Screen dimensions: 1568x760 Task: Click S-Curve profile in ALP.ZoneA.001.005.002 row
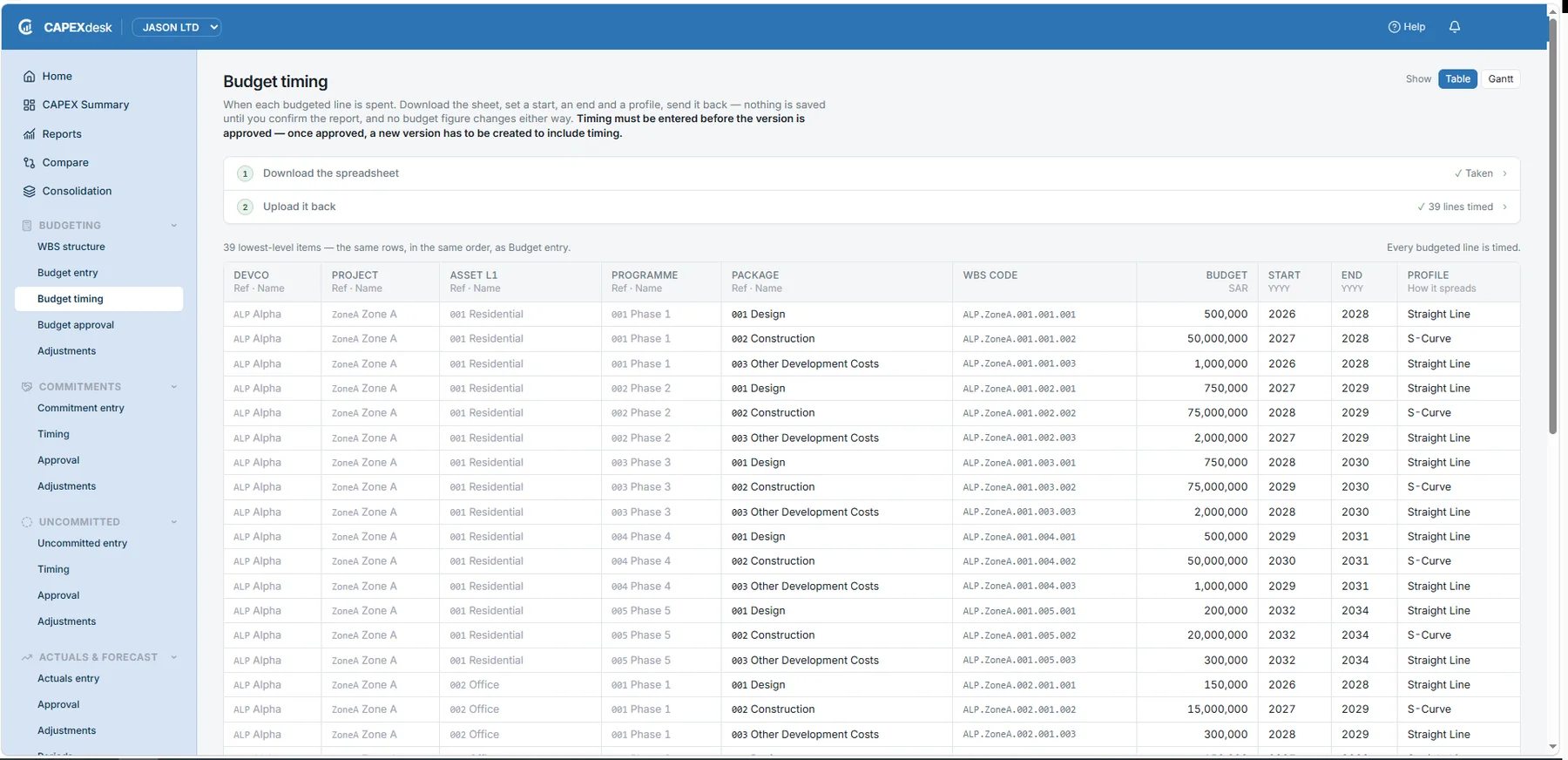tap(1429, 635)
